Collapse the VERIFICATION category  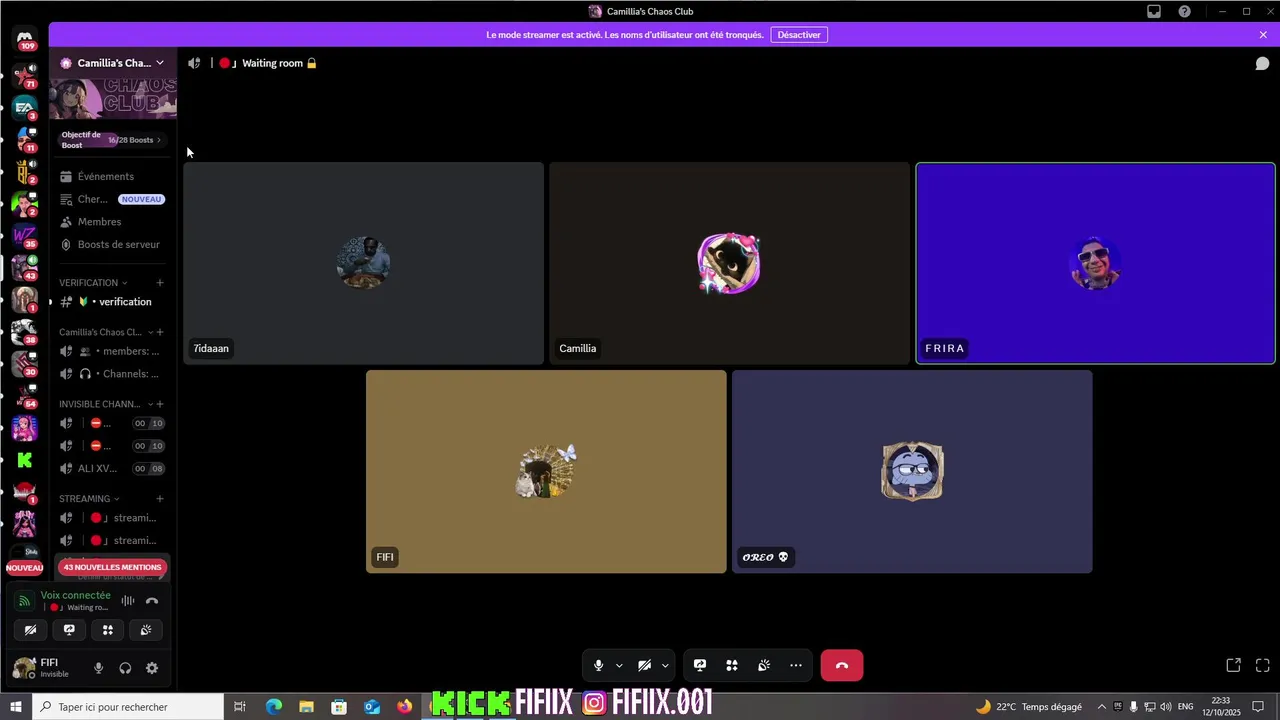pyautogui.click(x=93, y=283)
